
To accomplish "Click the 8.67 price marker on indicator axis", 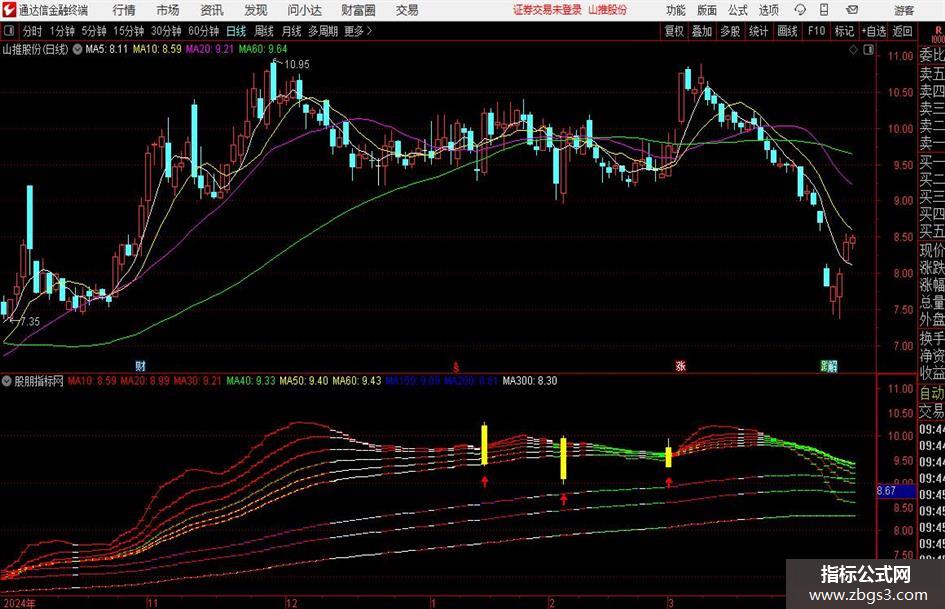I will 894,491.
